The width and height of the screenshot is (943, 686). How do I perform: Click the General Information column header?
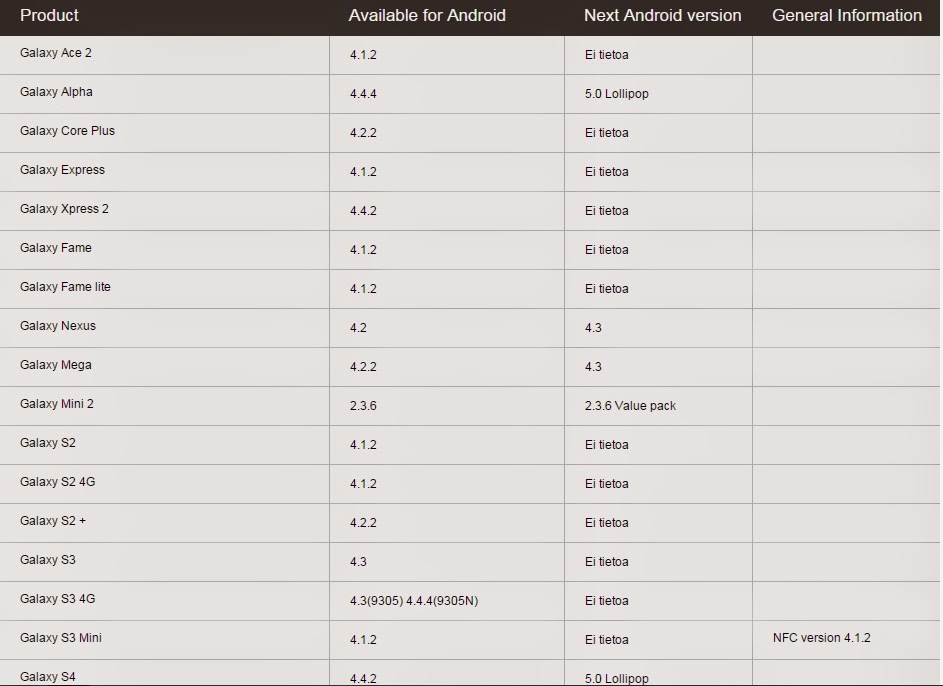tap(847, 15)
